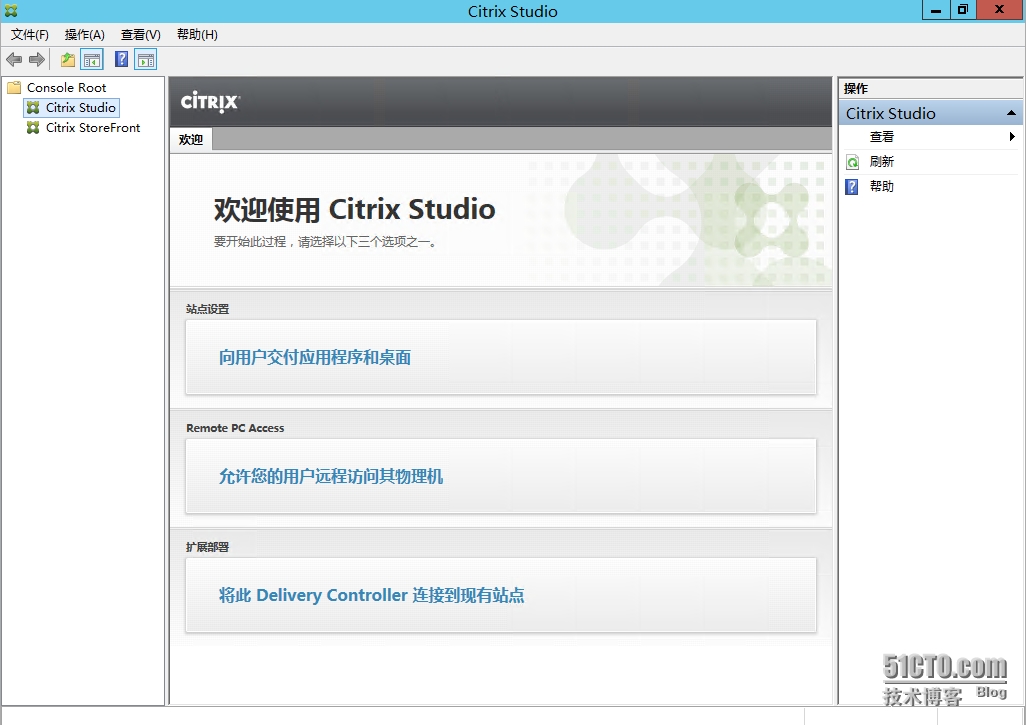Click 帮助 in the actions pane

click(881, 186)
